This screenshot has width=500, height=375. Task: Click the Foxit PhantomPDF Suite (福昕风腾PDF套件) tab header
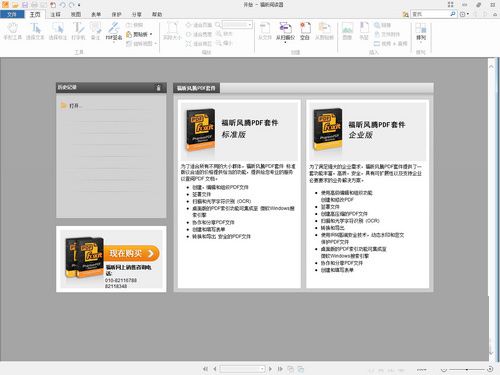[196, 88]
